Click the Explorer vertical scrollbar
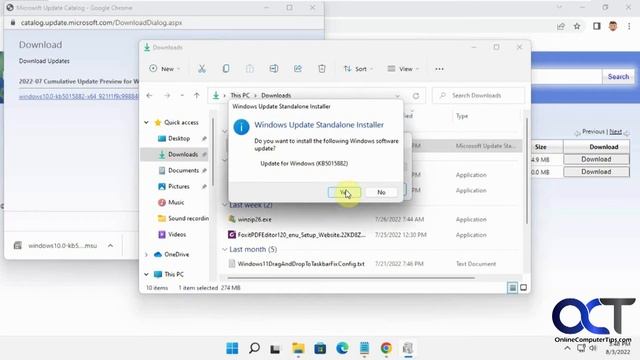 tap(527, 171)
